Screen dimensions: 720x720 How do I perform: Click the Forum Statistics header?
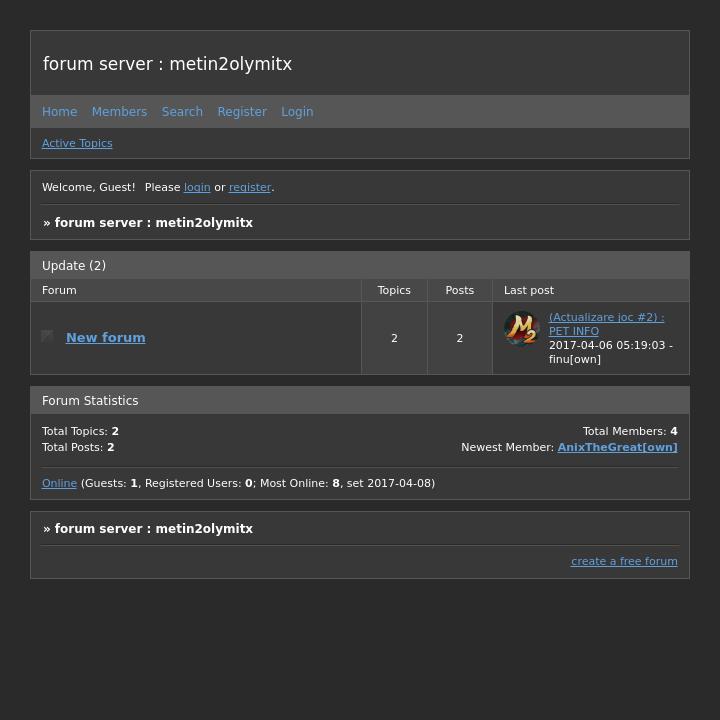coord(90,401)
